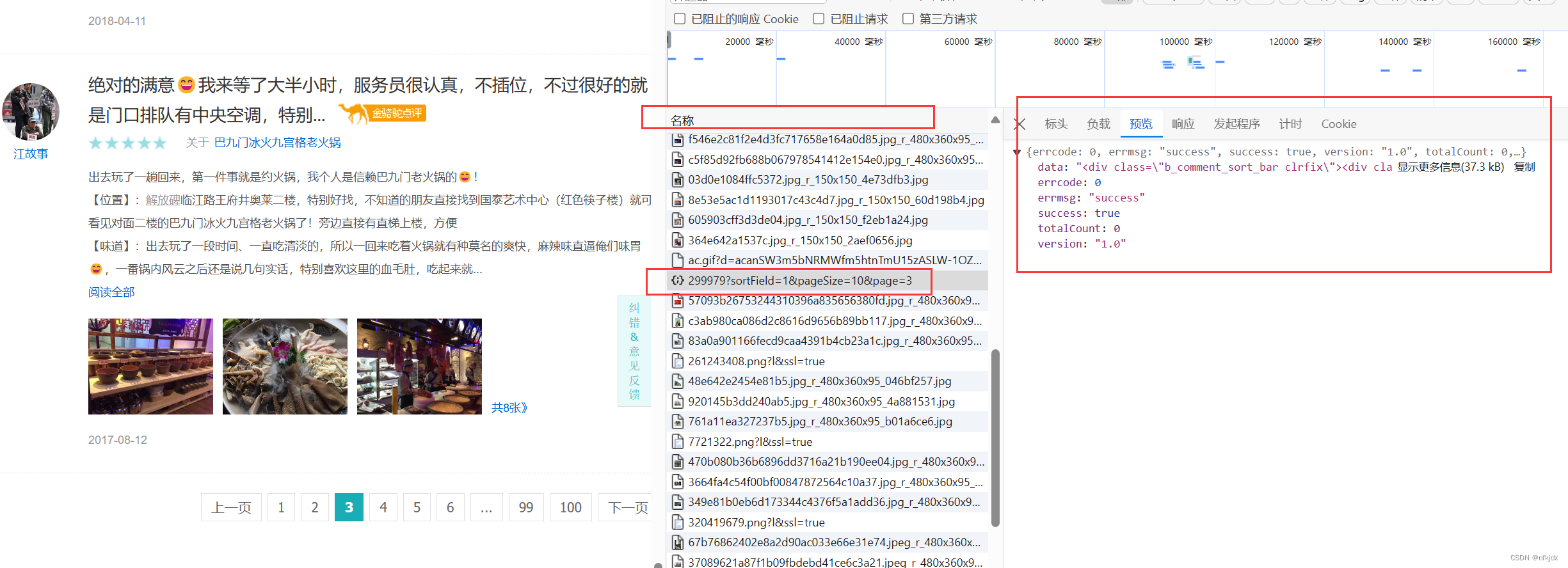Open the 纠错&意见反馈 feedback sidebar
This screenshot has height=568, width=1568.
(634, 351)
